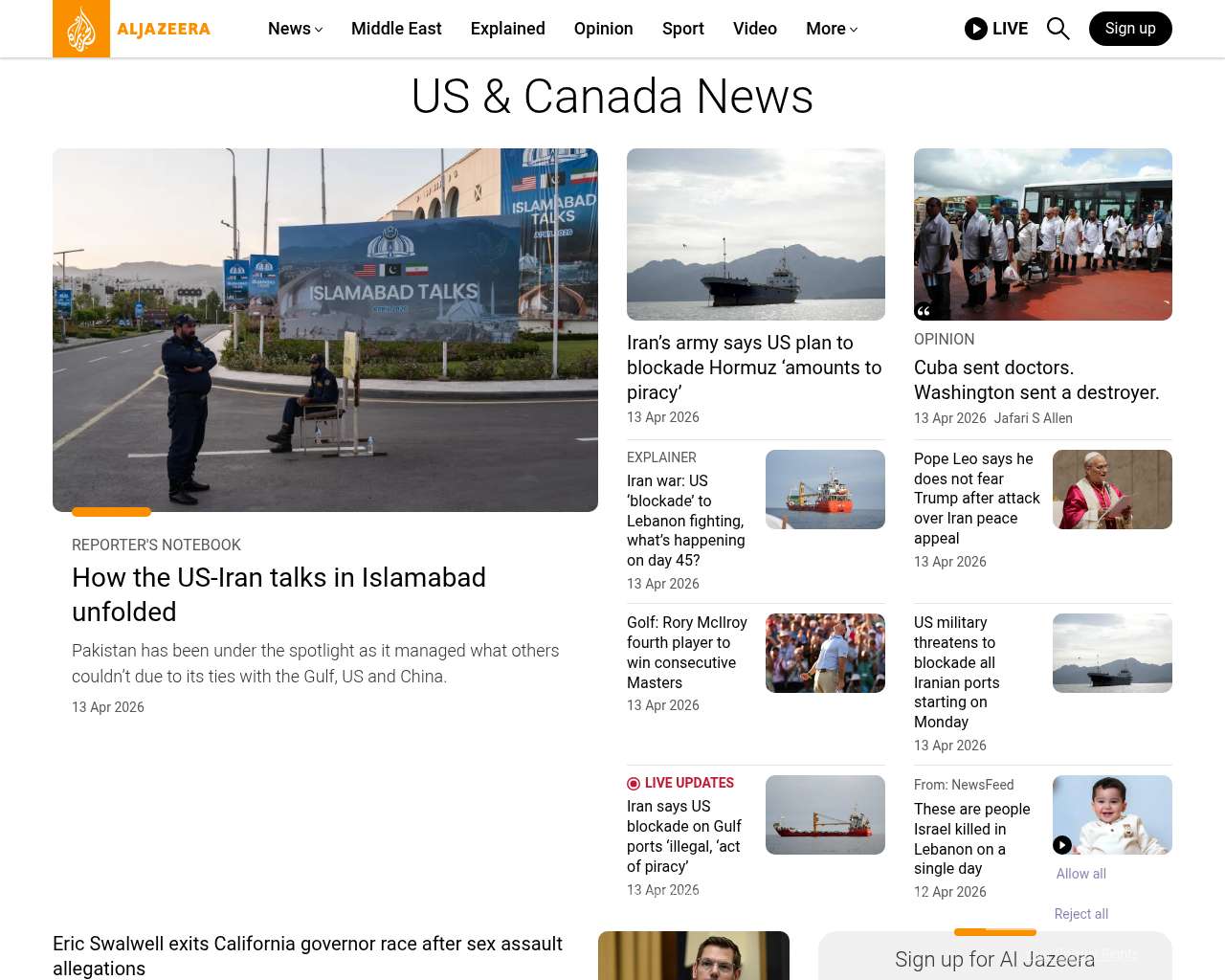Open Jafari S Allen author link
Screen dimensions: 1225x980
[1033, 418]
